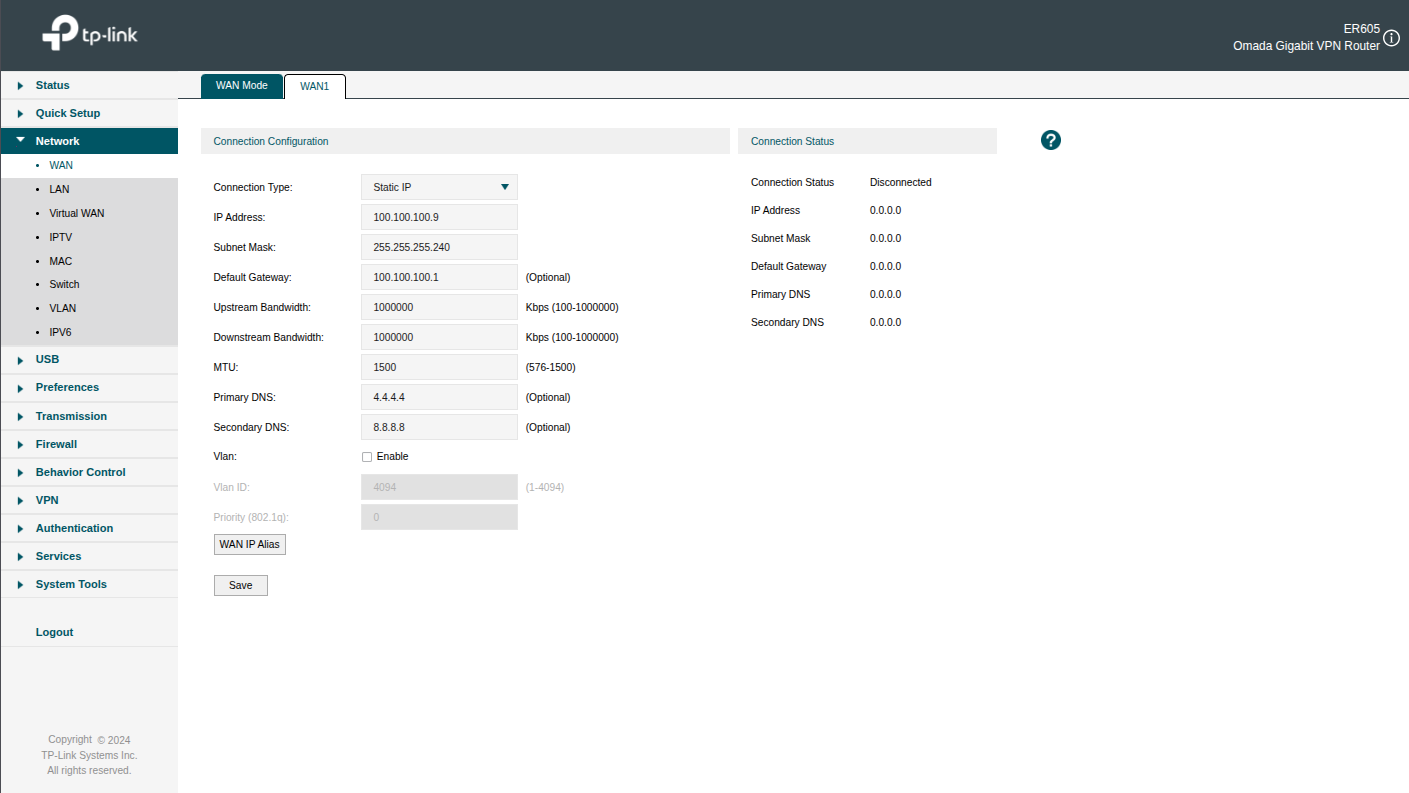Open the IPTV submenu item
The image size is (1409, 793).
[x=89, y=237]
